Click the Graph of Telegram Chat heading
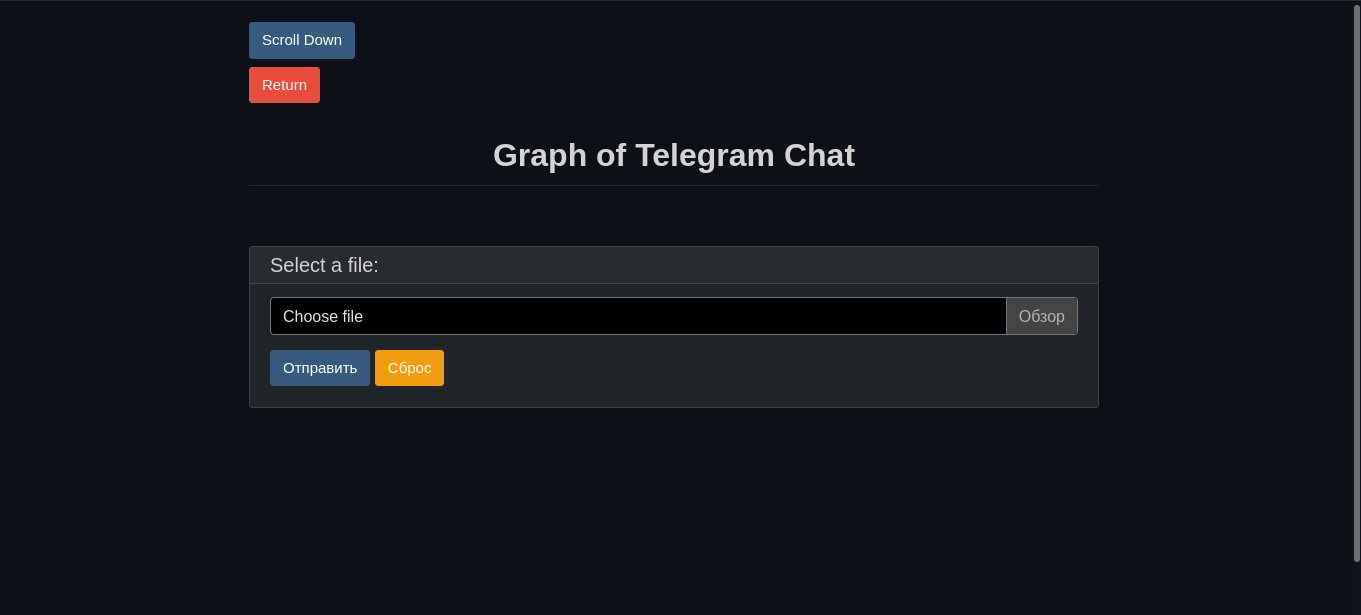The height and width of the screenshot is (615, 1361). tap(673, 156)
